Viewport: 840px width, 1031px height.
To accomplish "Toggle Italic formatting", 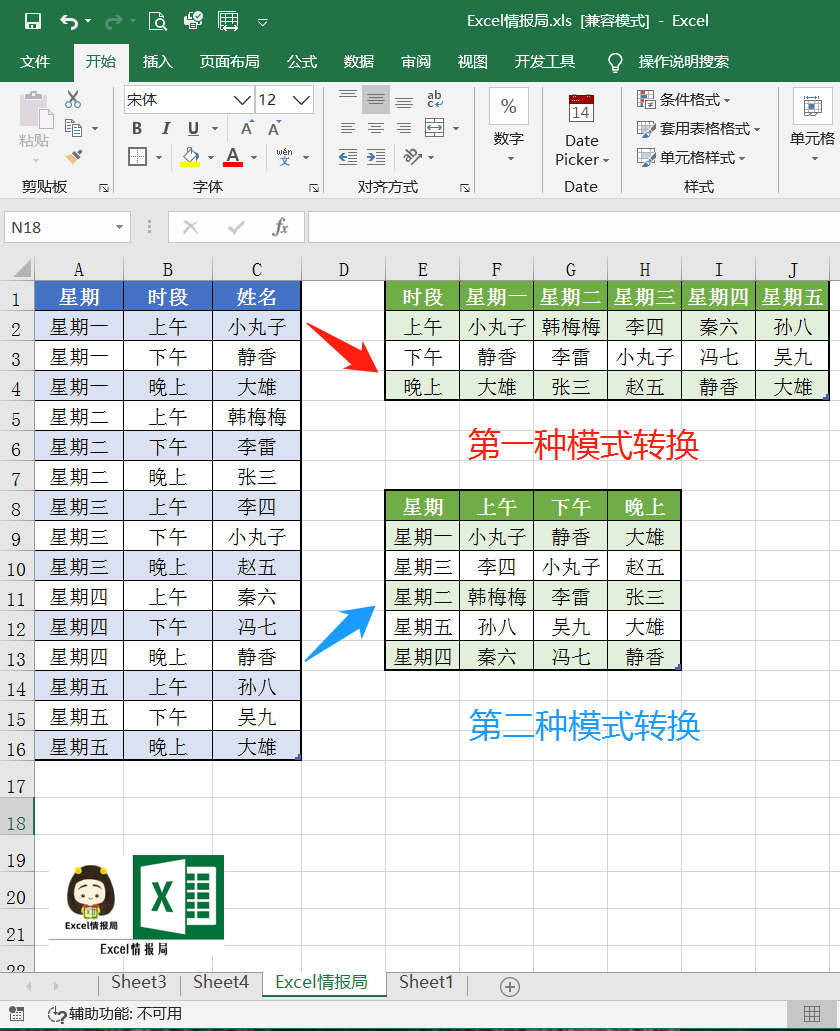I will tap(164, 128).
